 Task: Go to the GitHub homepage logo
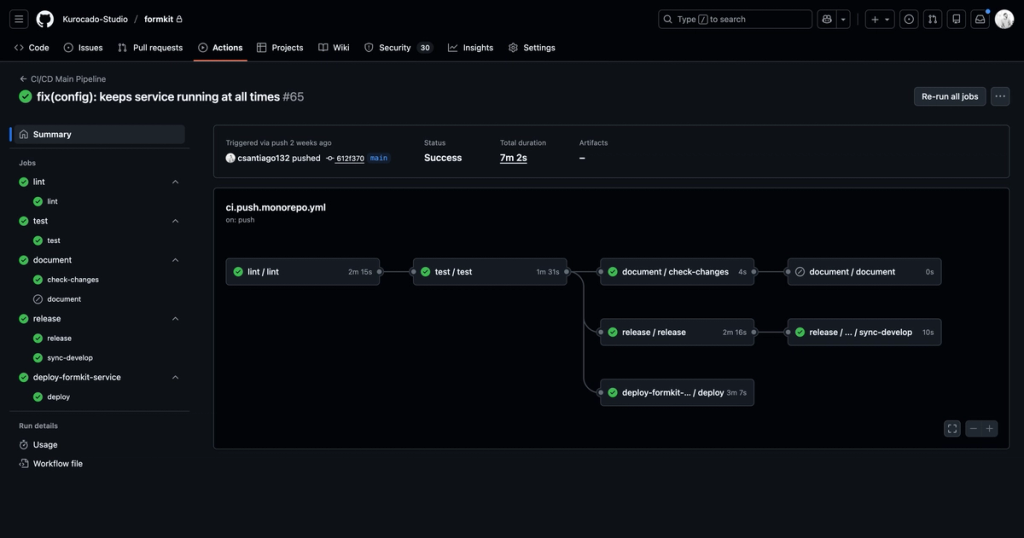point(45,19)
